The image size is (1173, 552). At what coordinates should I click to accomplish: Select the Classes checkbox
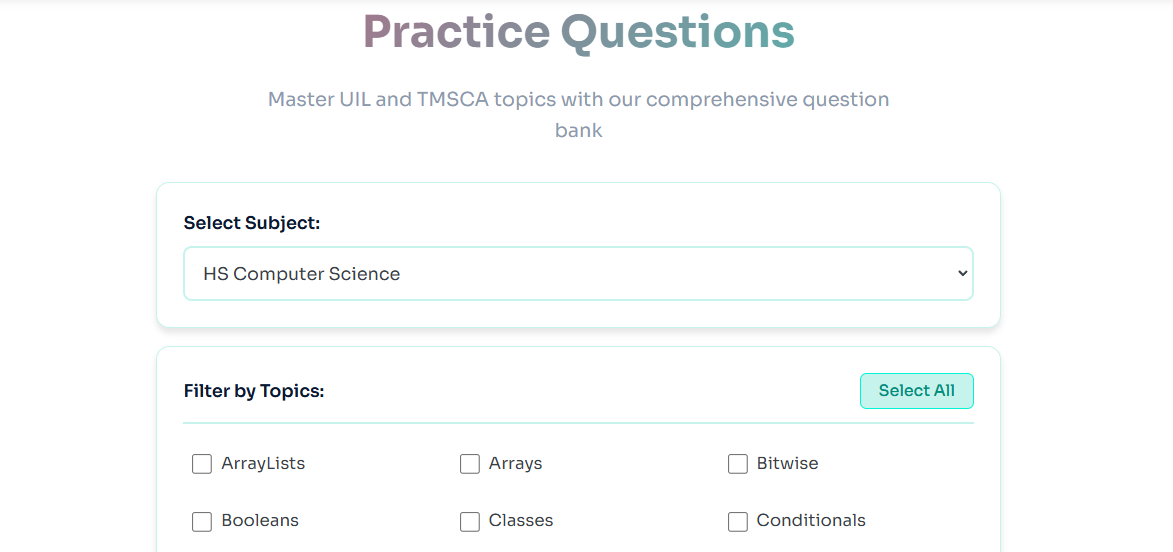[470, 521]
